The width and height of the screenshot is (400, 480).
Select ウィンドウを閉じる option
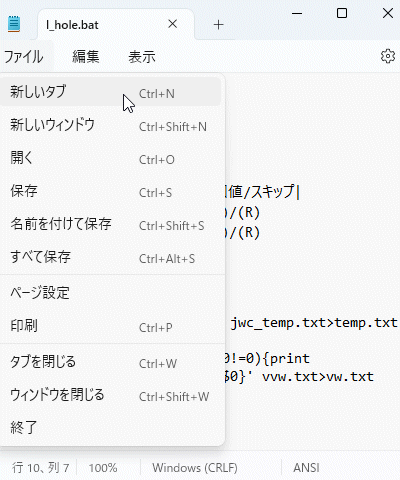pos(110,395)
